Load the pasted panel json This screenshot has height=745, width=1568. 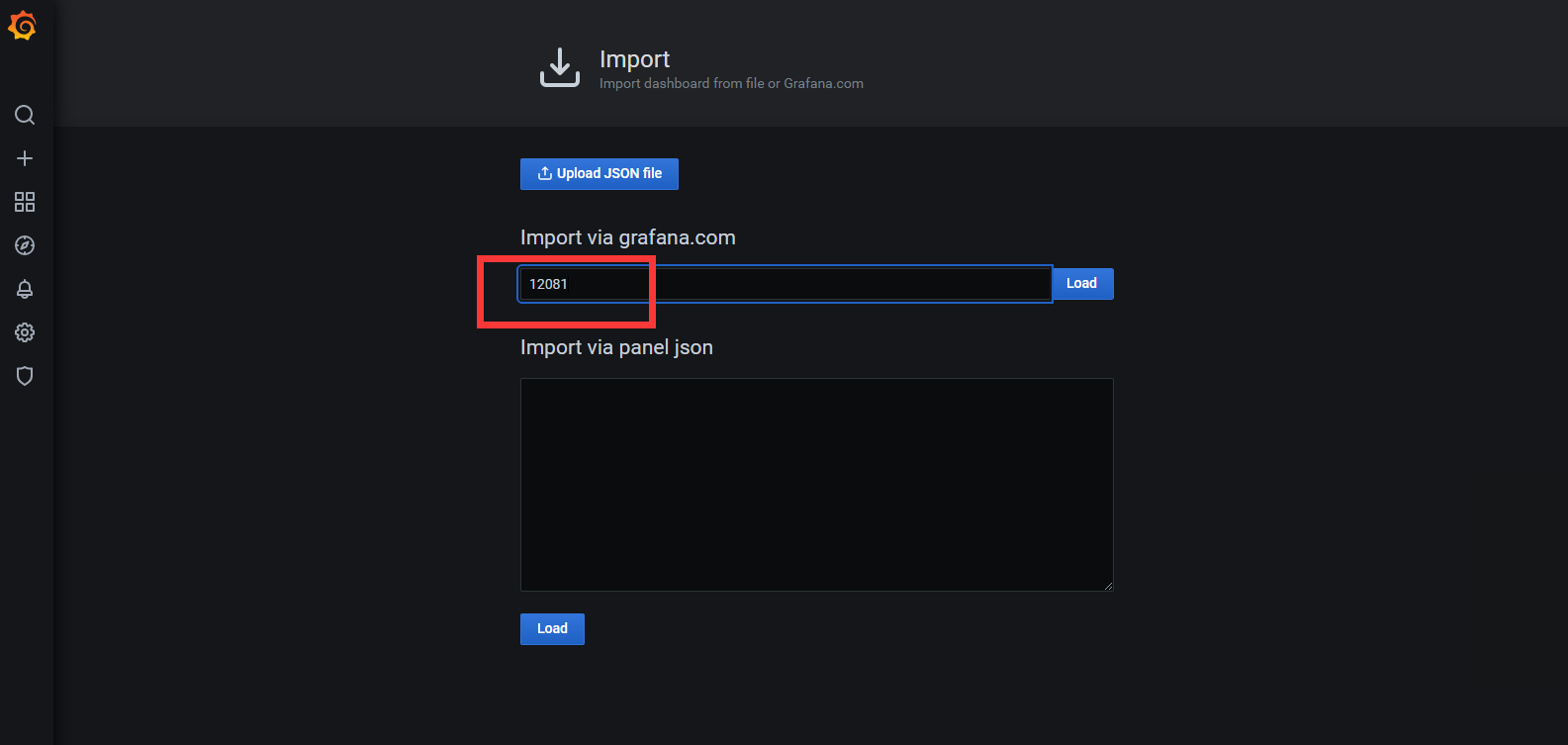pyautogui.click(x=552, y=629)
